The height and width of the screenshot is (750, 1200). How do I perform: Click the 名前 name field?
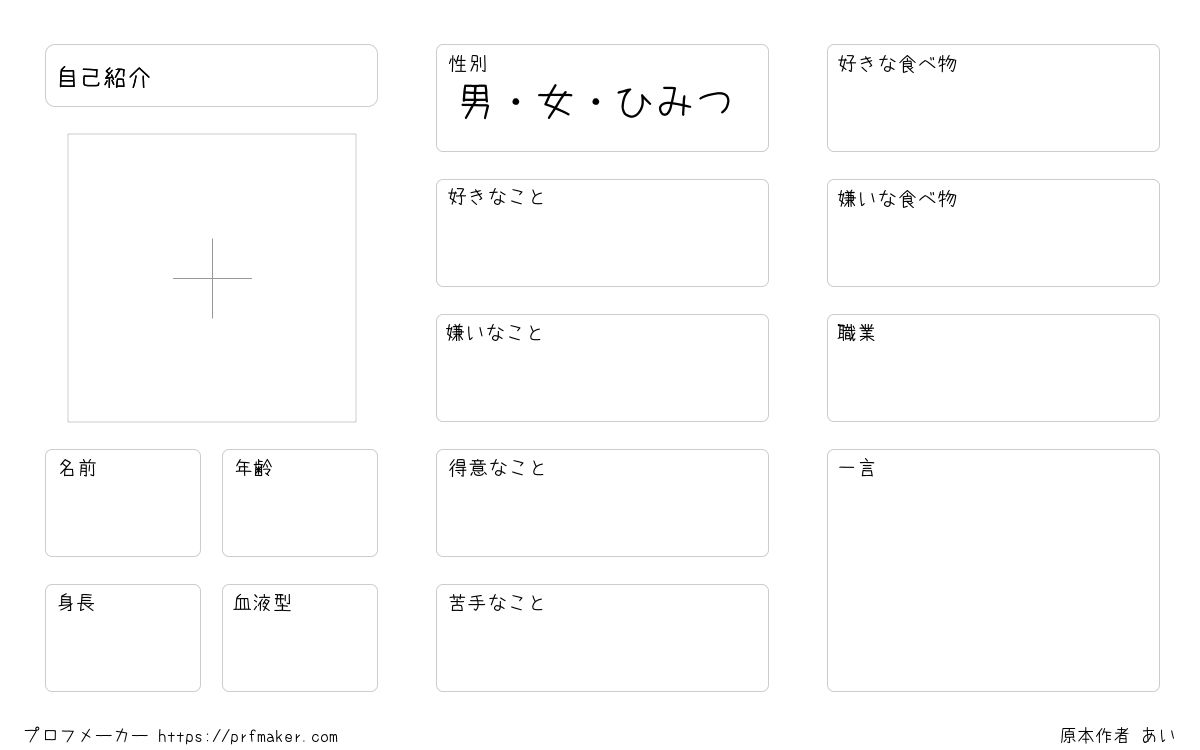click(x=123, y=503)
